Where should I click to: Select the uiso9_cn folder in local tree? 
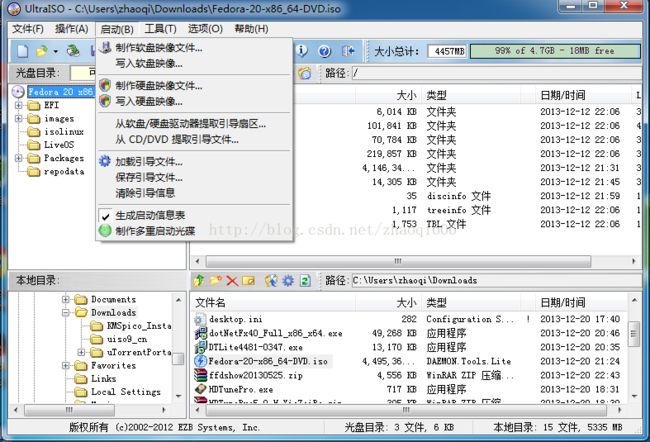[127, 339]
